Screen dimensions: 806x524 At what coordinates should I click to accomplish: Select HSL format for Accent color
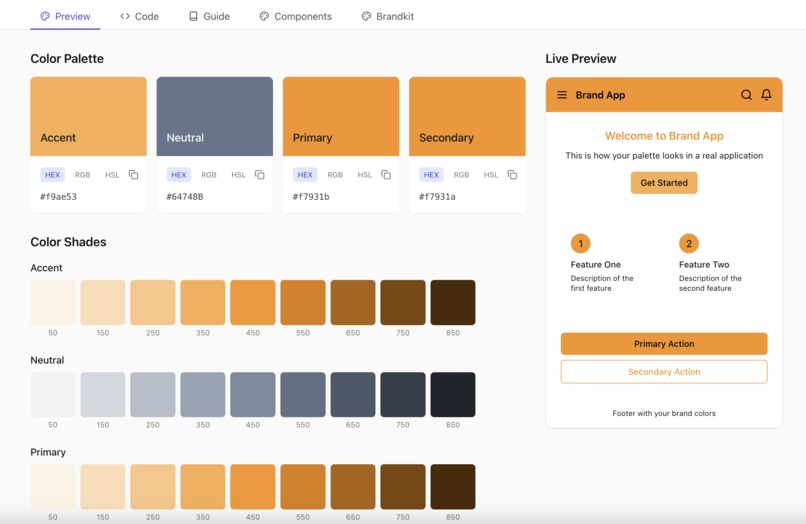tap(112, 175)
